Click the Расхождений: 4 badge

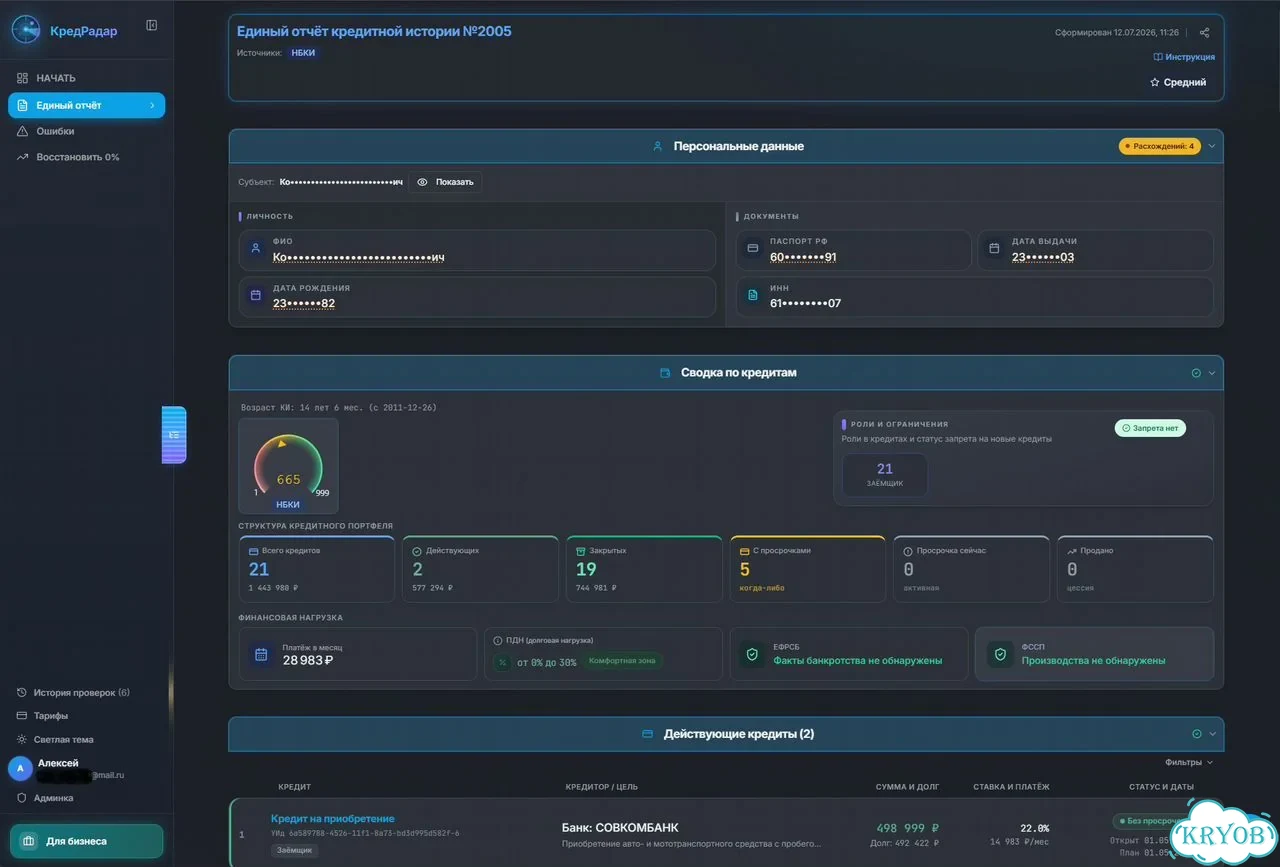tap(1160, 146)
